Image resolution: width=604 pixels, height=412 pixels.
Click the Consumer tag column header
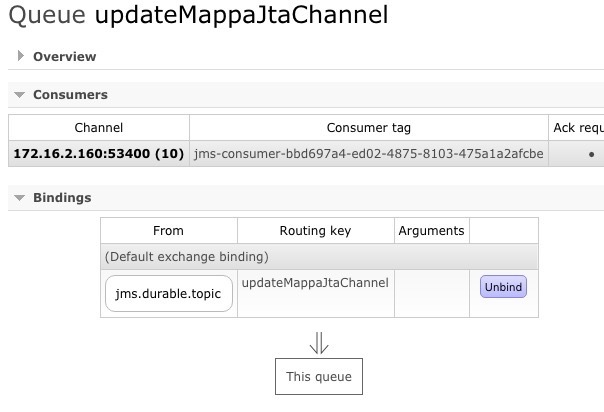tap(368, 128)
